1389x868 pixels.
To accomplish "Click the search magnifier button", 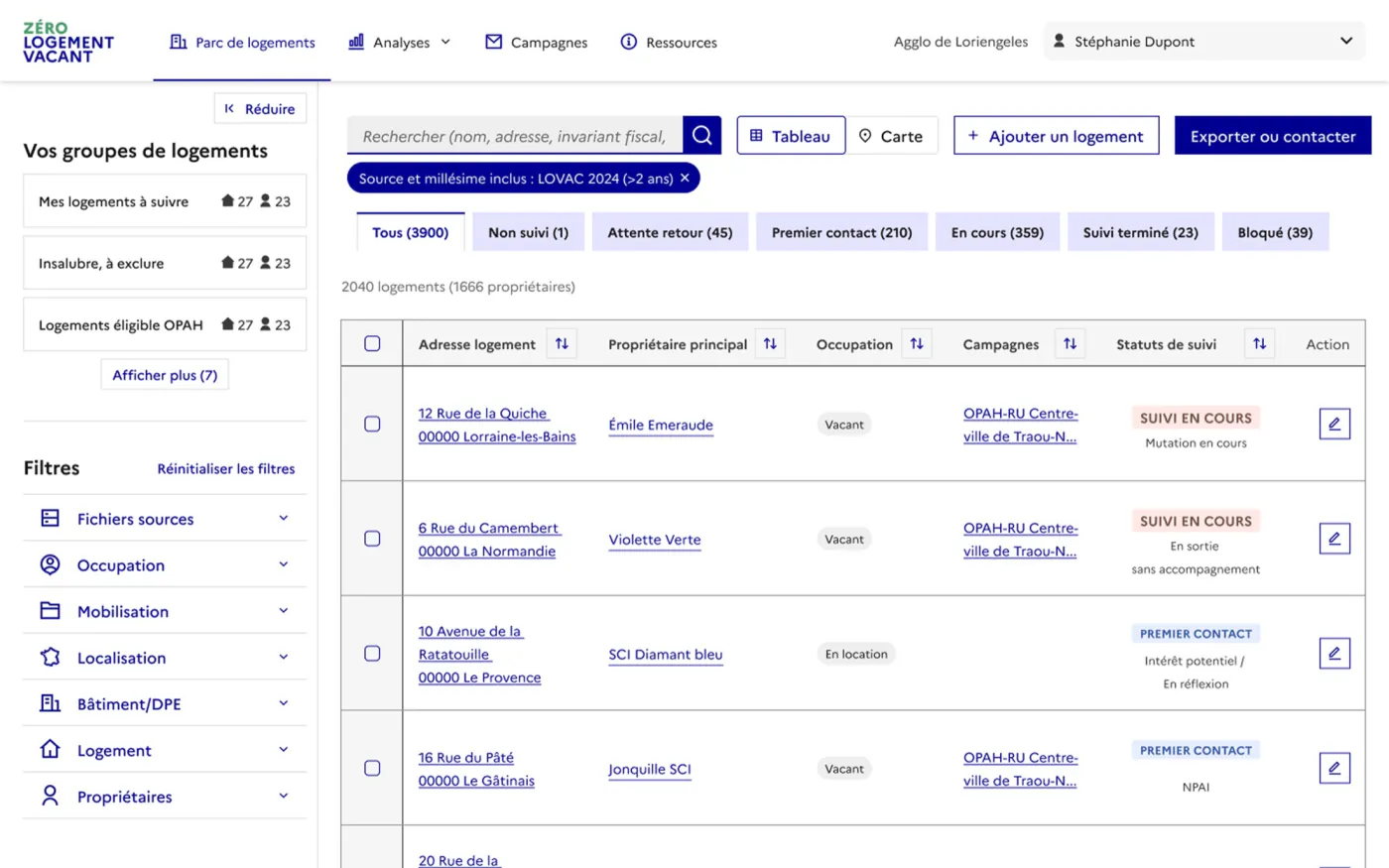I will coord(702,136).
